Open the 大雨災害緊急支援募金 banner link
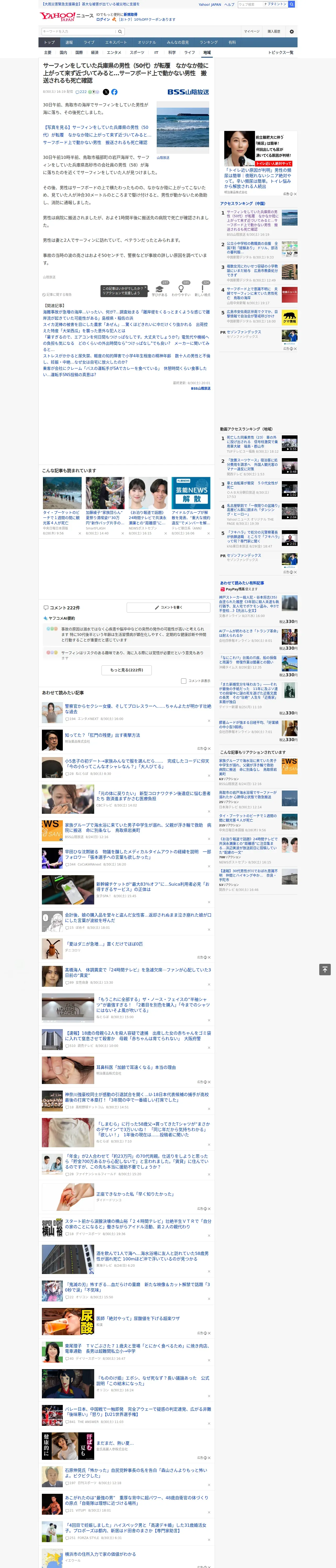336x1568 pixels. 91,4
